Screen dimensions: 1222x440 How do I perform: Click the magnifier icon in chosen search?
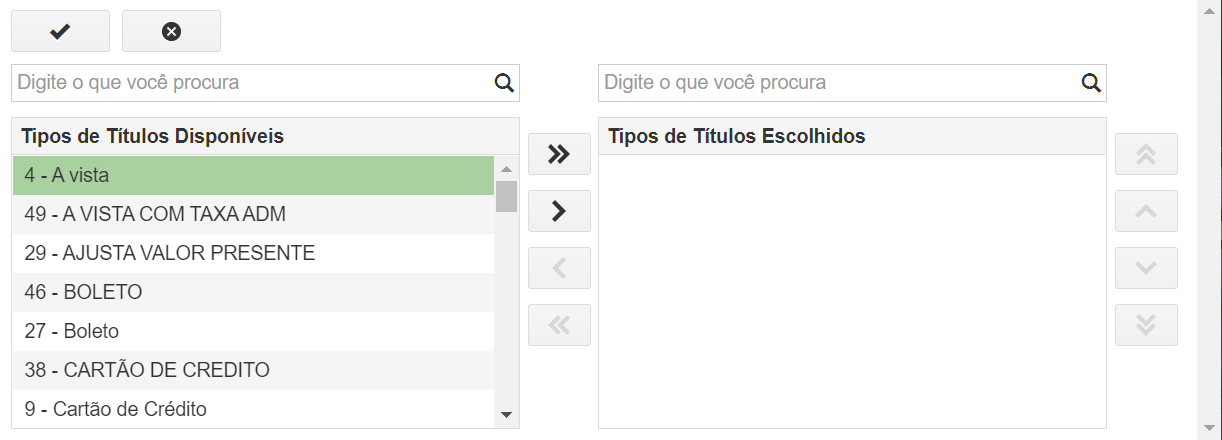coord(1091,83)
